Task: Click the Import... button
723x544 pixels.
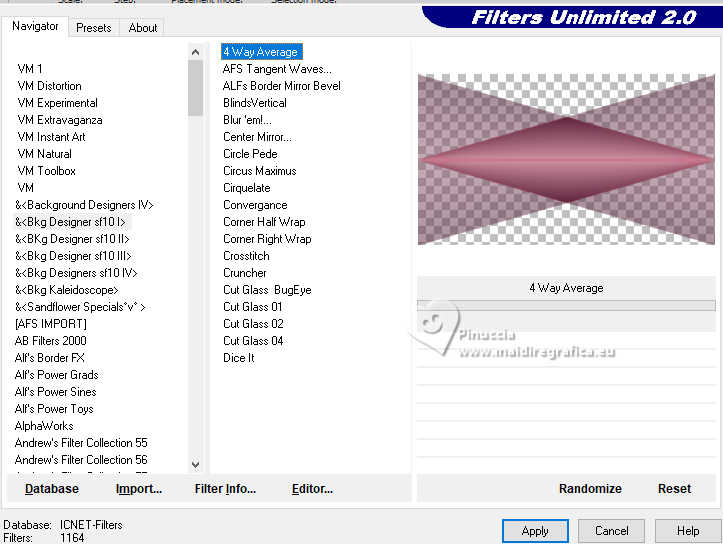Action: 139,489
